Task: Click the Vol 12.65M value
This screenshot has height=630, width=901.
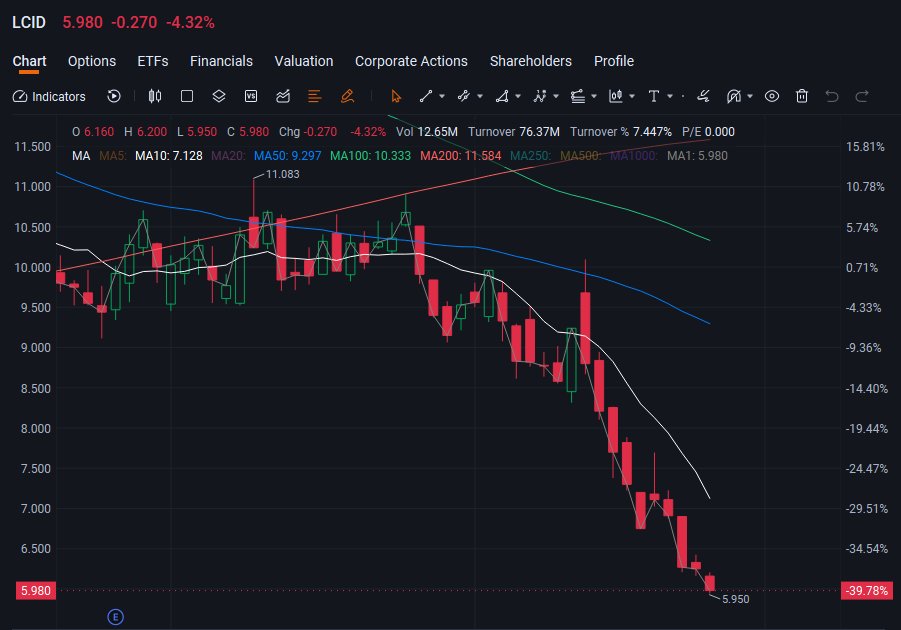Action: point(426,132)
